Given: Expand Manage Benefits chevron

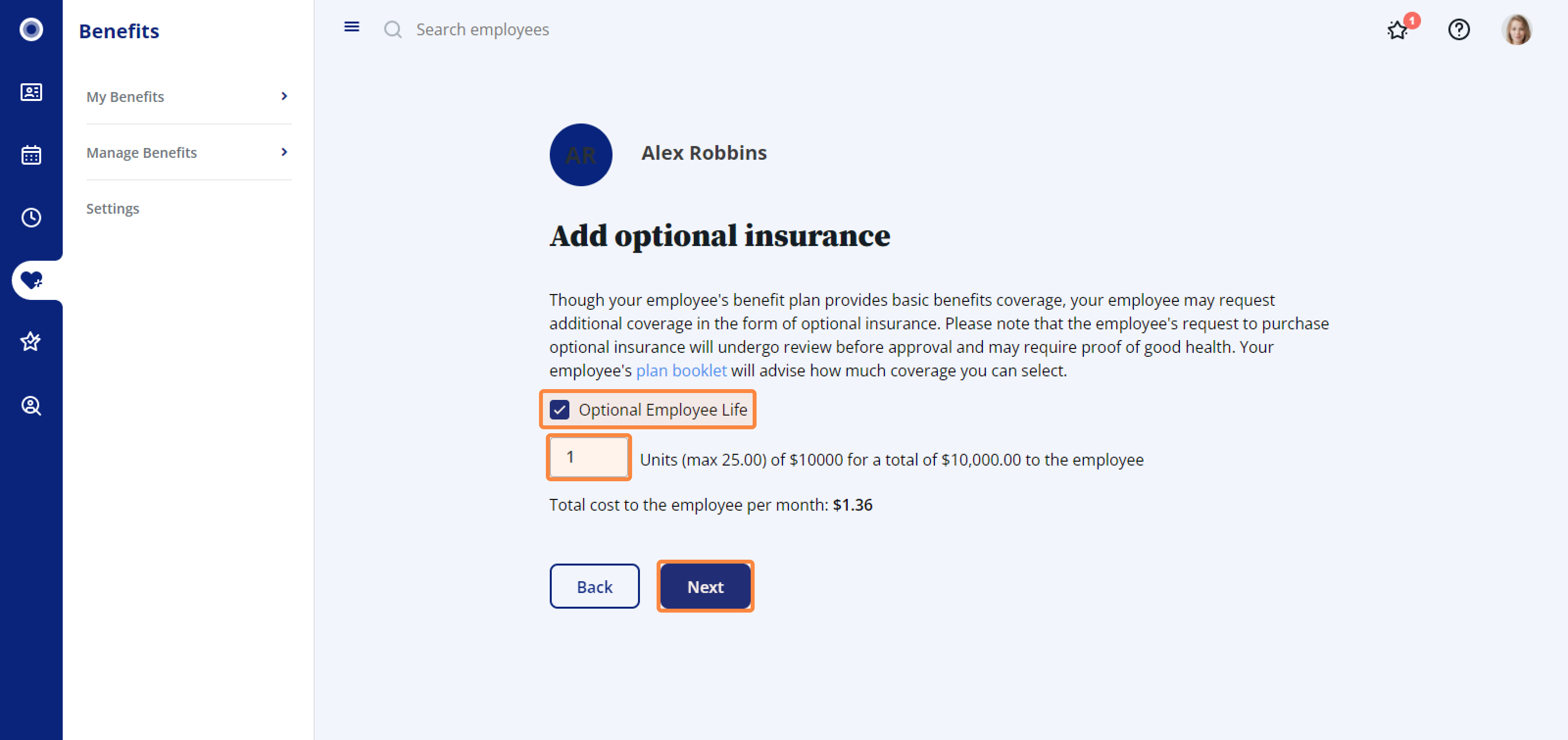Looking at the screenshot, I should click(284, 152).
